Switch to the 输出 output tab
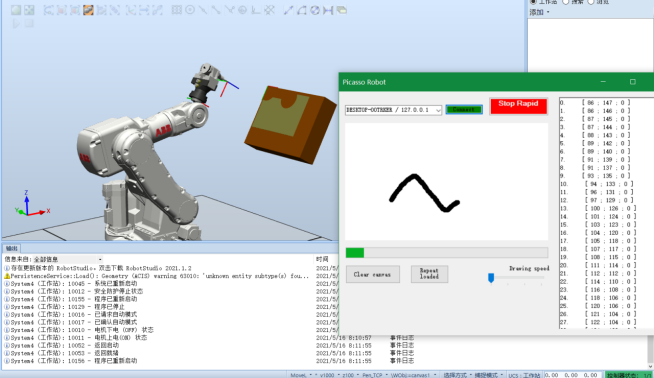Screen dimensions: 654x378 click(12, 248)
